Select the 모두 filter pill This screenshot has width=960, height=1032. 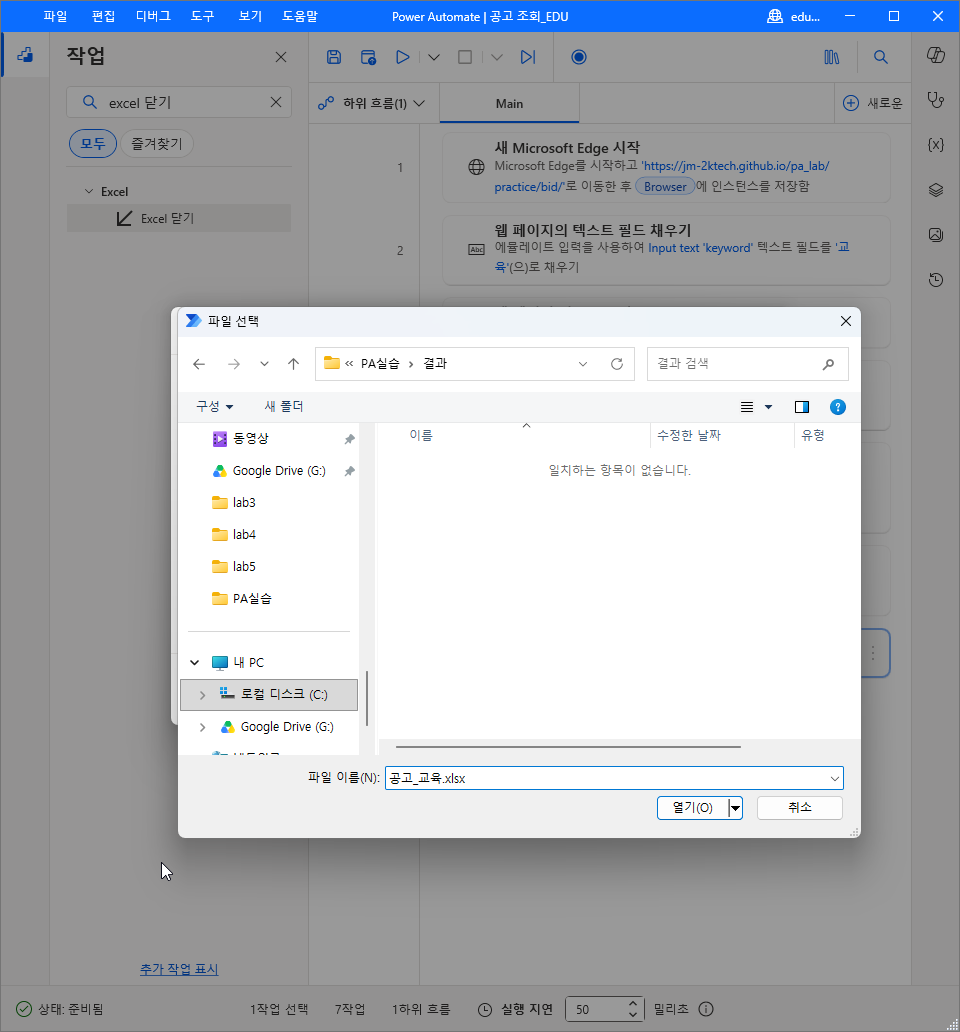click(x=93, y=143)
